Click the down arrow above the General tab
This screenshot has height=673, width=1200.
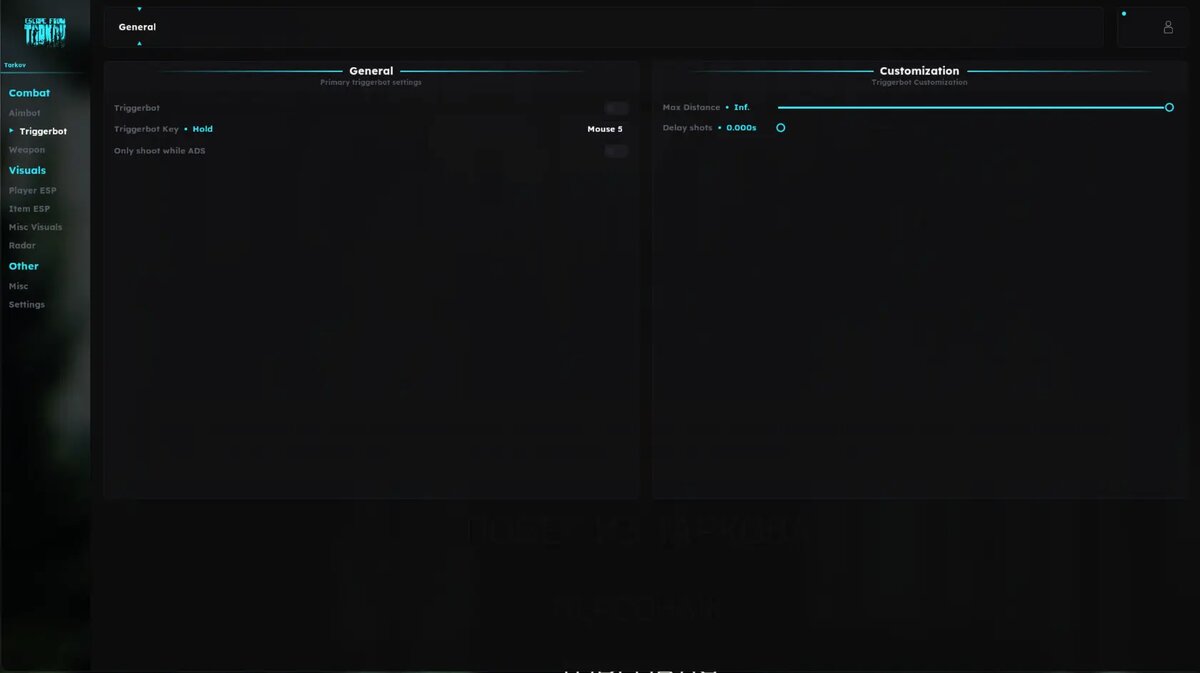(x=139, y=9)
